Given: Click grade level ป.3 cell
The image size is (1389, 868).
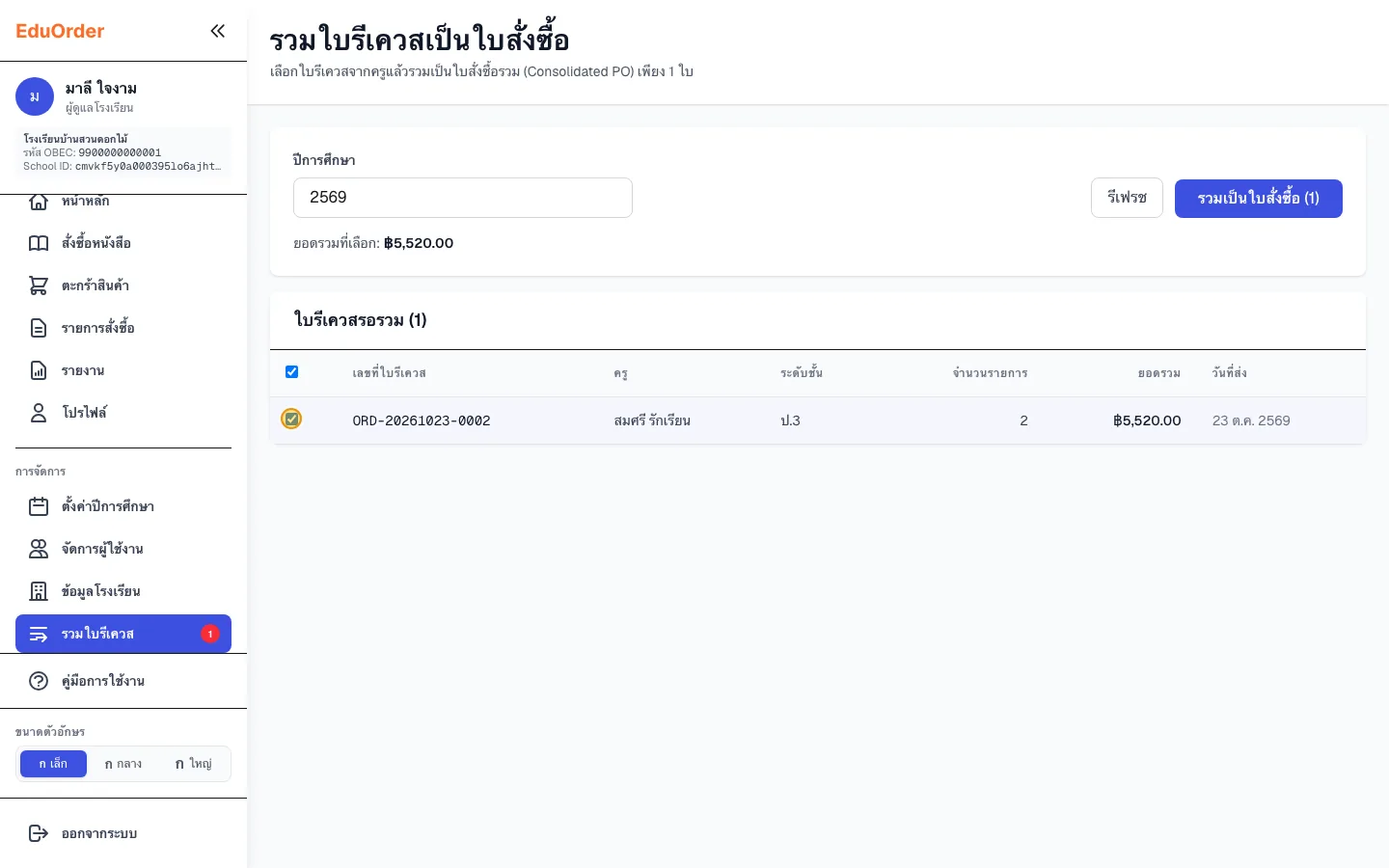Looking at the screenshot, I should pyautogui.click(x=791, y=420).
